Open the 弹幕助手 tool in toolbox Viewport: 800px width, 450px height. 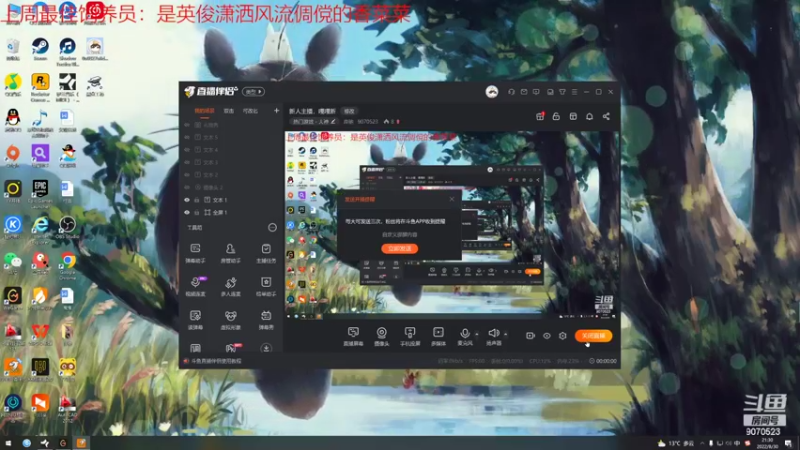(x=195, y=253)
